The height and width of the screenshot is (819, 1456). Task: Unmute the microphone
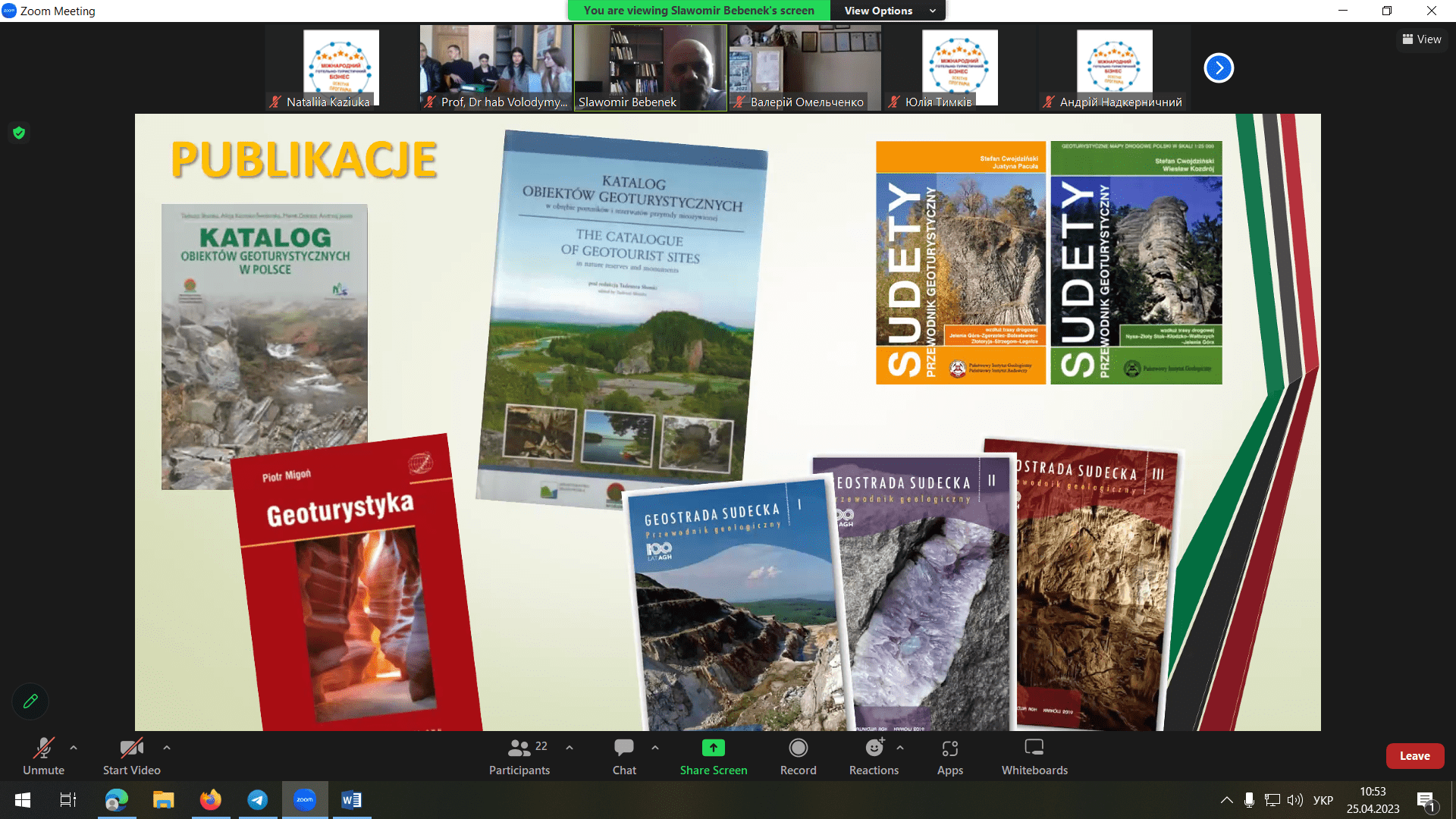click(43, 748)
